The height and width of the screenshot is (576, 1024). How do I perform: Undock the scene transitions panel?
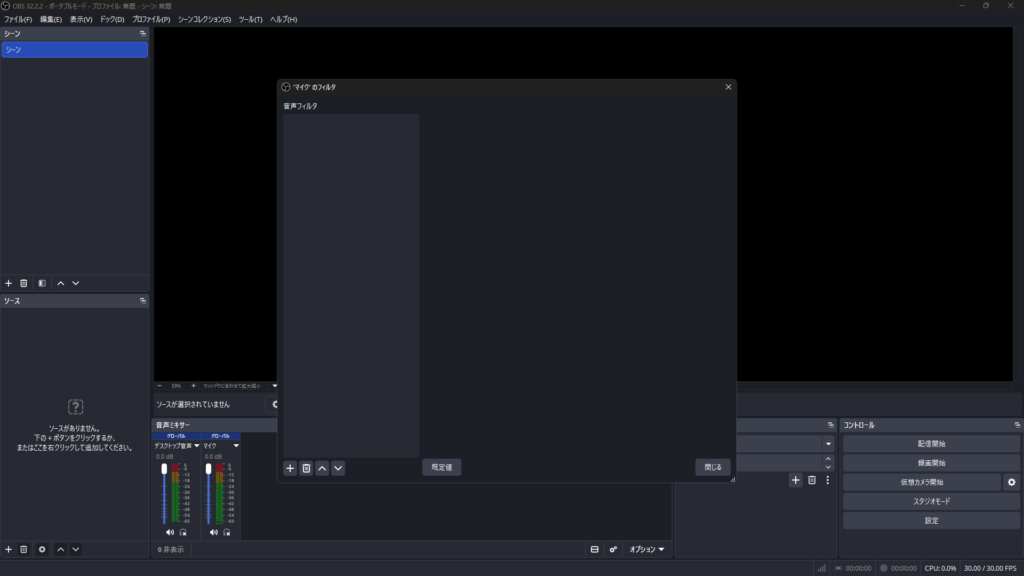(831, 425)
